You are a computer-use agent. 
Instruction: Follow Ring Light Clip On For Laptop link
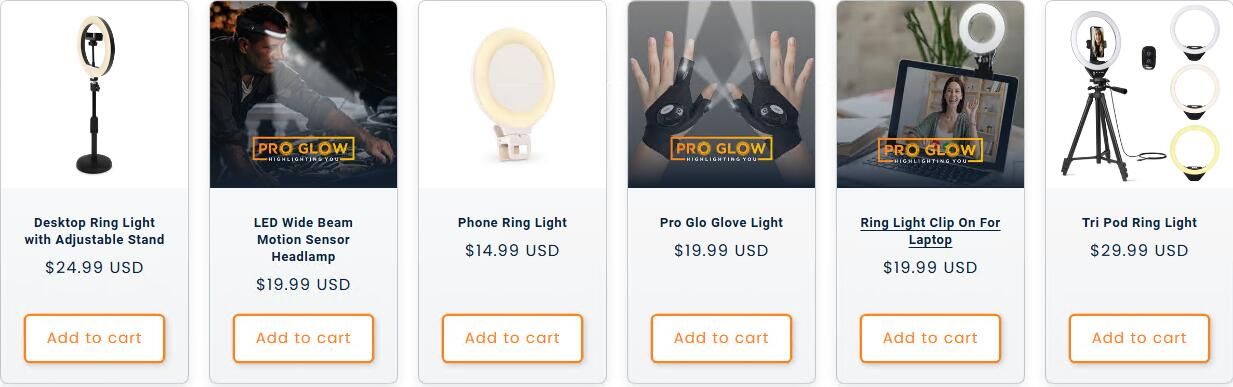(930, 231)
